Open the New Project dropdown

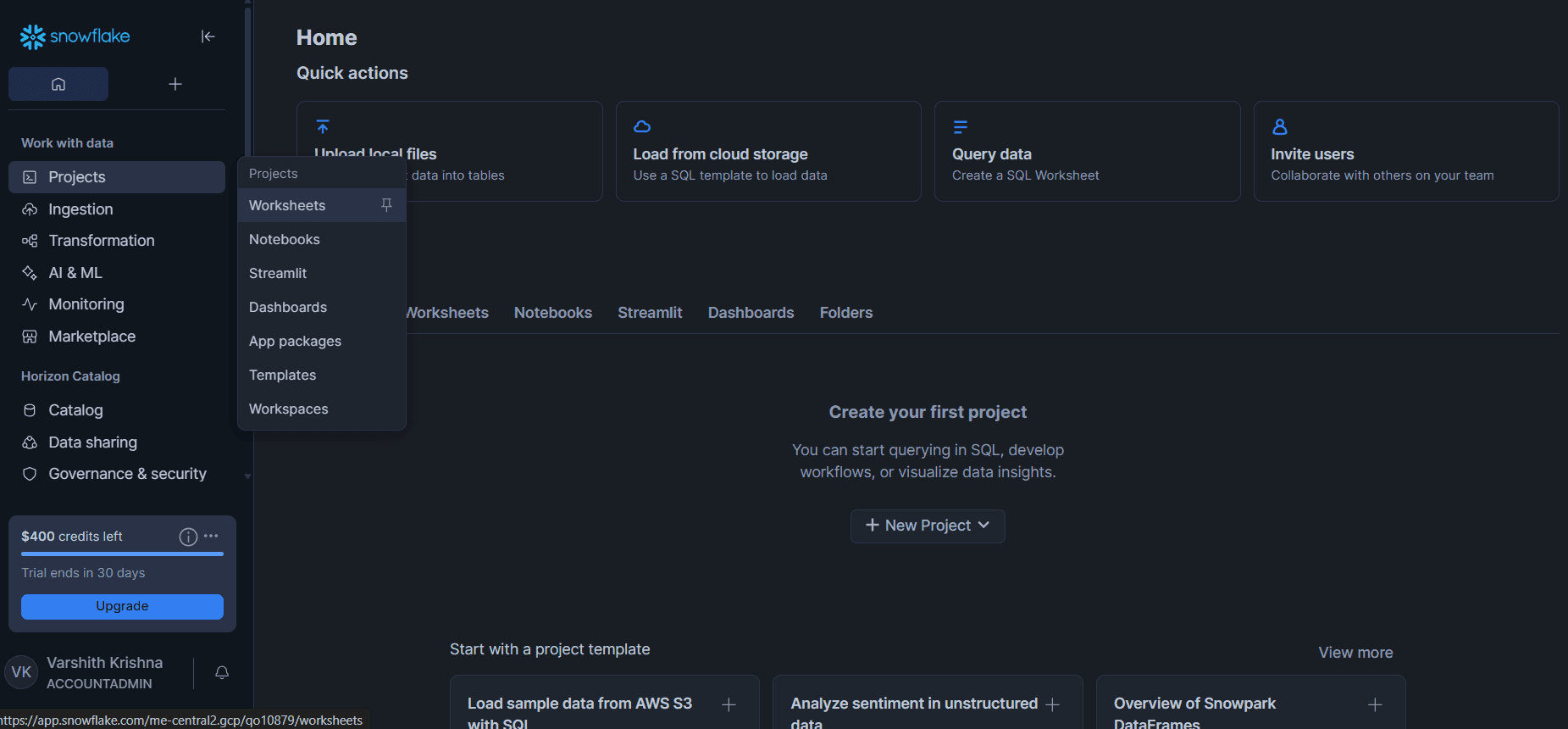point(928,526)
